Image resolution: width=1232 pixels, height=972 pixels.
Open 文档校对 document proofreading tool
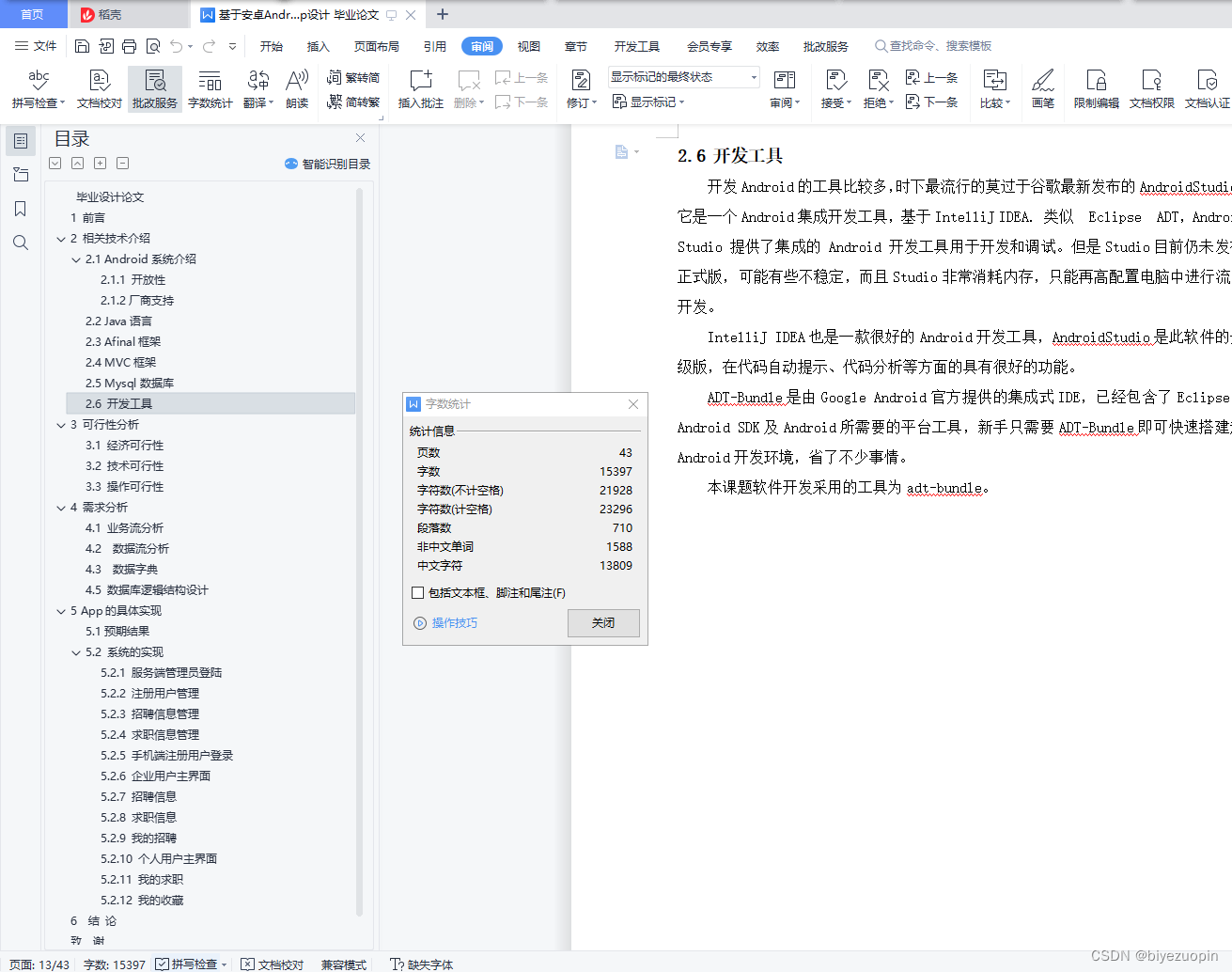click(x=100, y=89)
